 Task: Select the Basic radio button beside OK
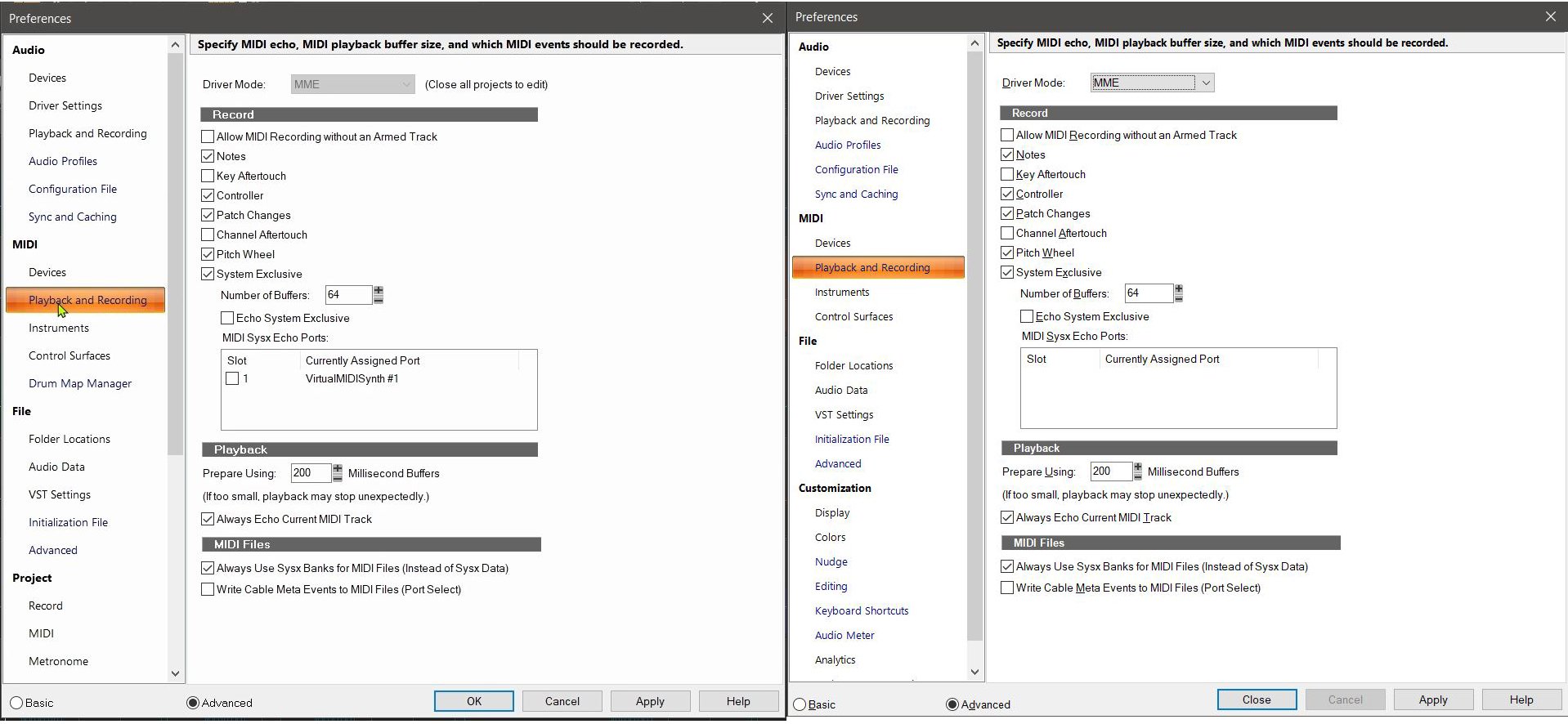click(x=16, y=703)
